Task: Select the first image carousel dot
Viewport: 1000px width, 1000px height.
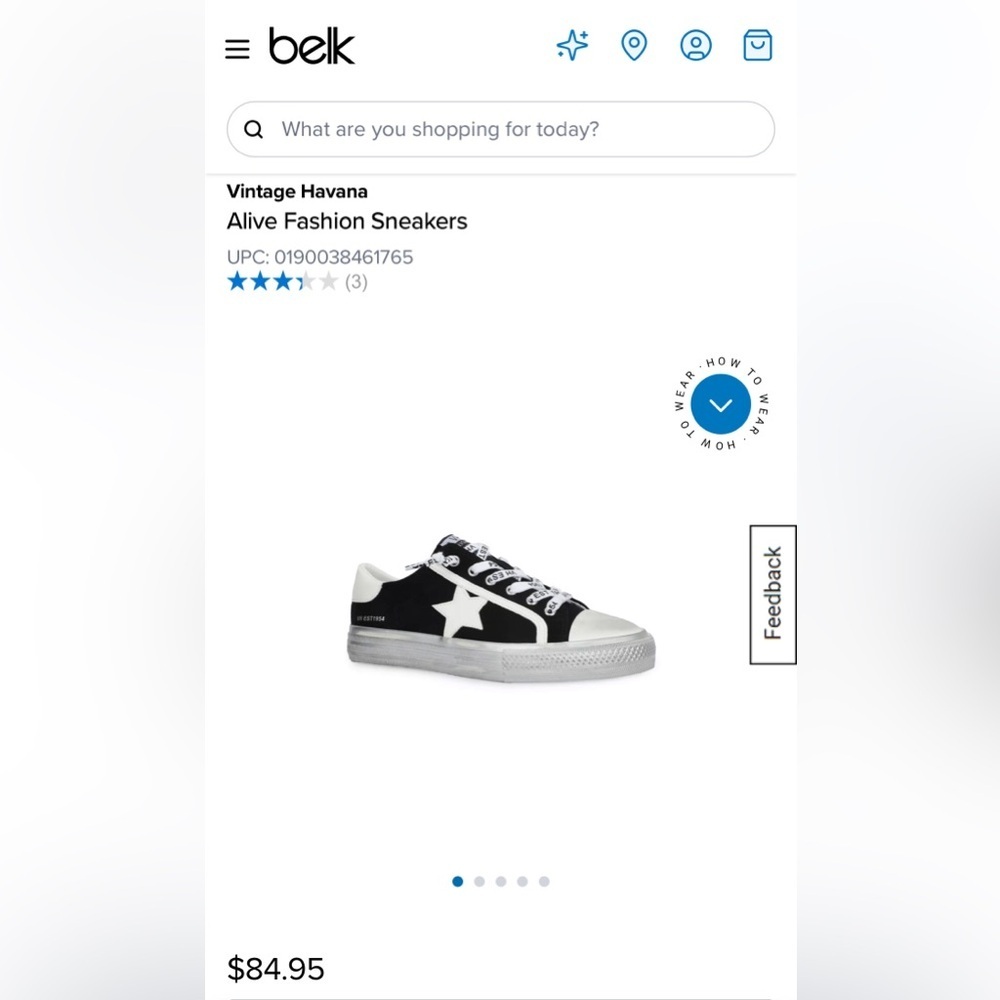Action: (x=458, y=881)
